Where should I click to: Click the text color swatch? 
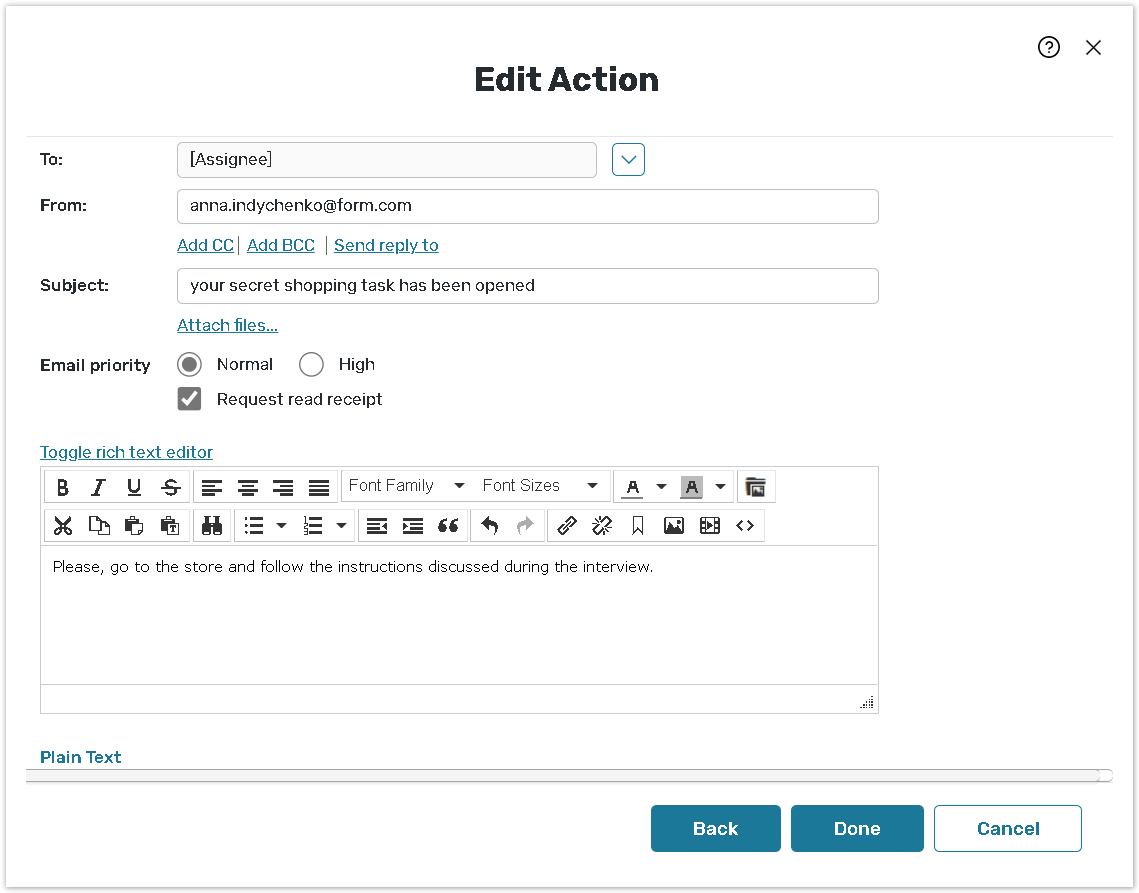tap(632, 487)
